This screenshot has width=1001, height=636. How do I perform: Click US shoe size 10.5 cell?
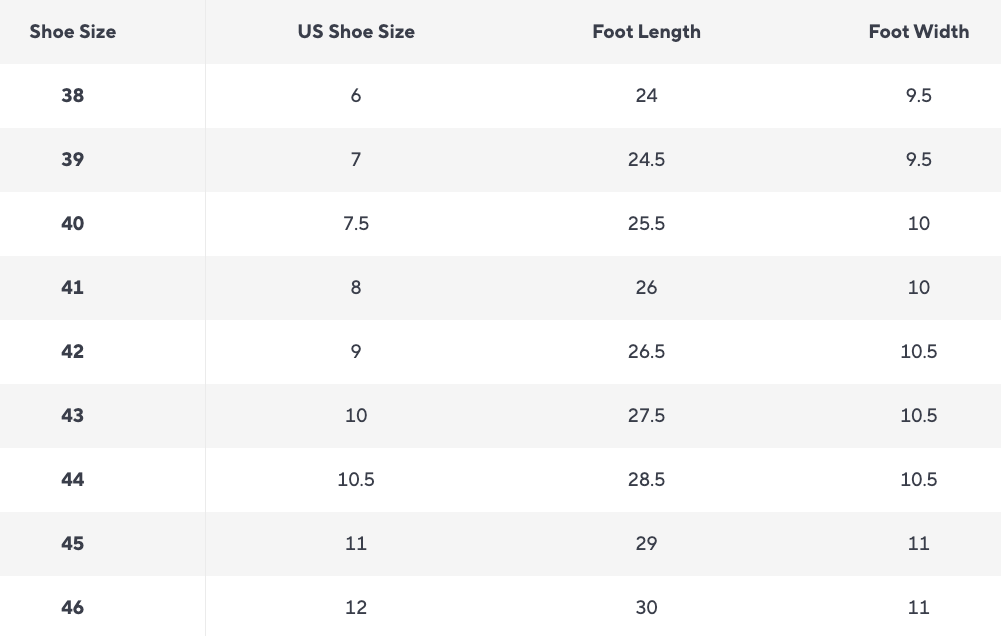(356, 480)
